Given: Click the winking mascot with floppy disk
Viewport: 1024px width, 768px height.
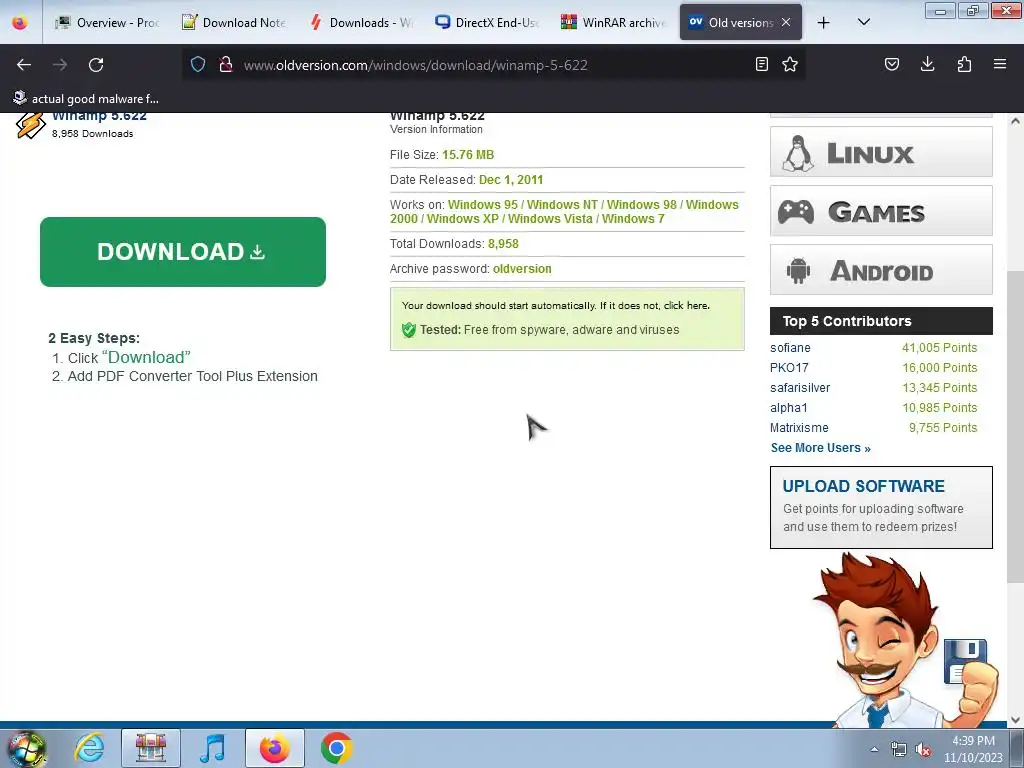Looking at the screenshot, I should tap(904, 641).
